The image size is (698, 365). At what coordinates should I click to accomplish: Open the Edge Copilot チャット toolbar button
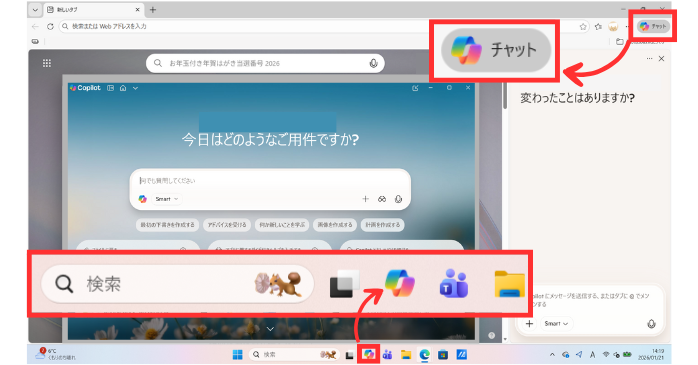tap(653, 26)
